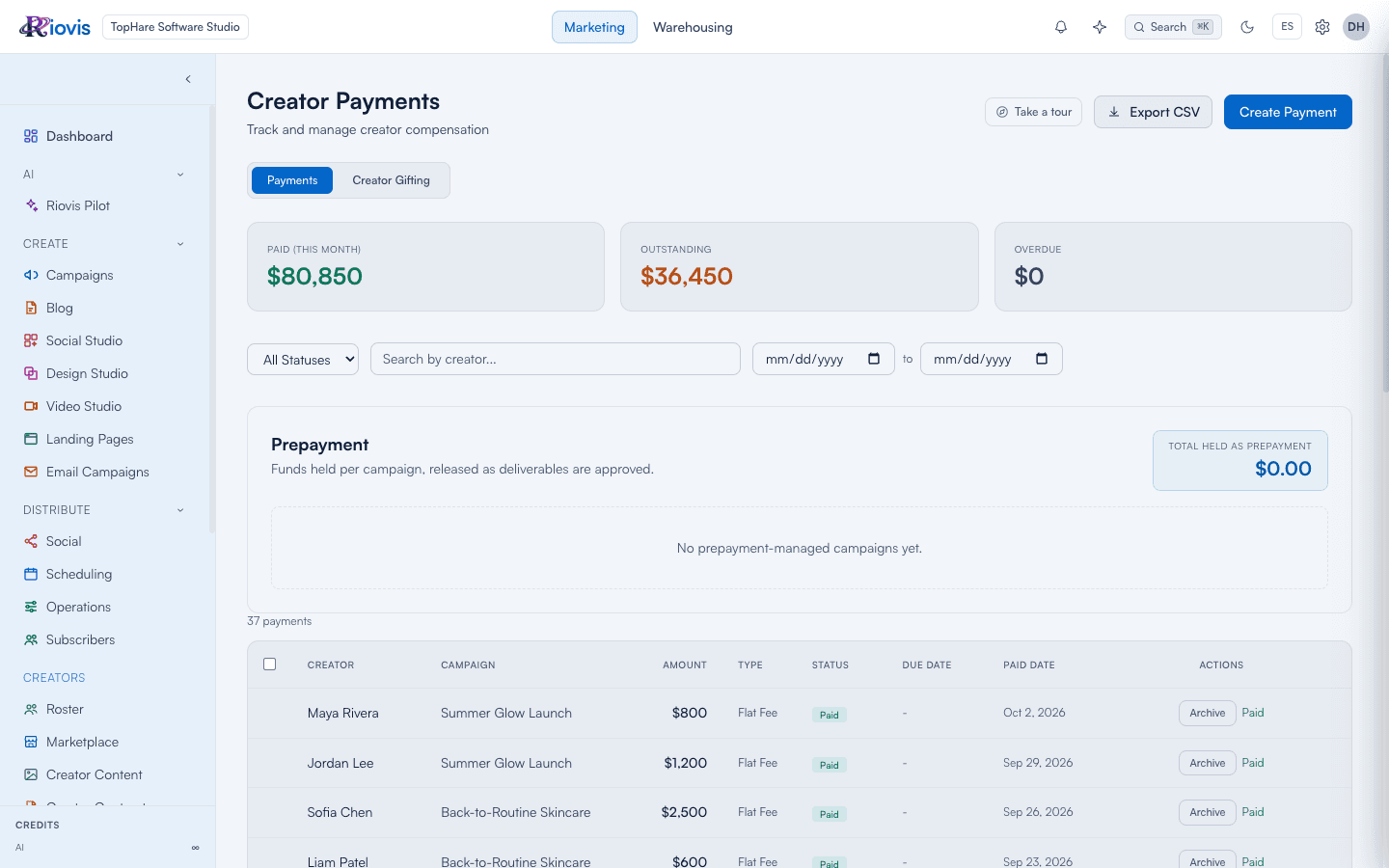Open the start date calendar picker
The height and width of the screenshot is (868, 1389).
[874, 359]
